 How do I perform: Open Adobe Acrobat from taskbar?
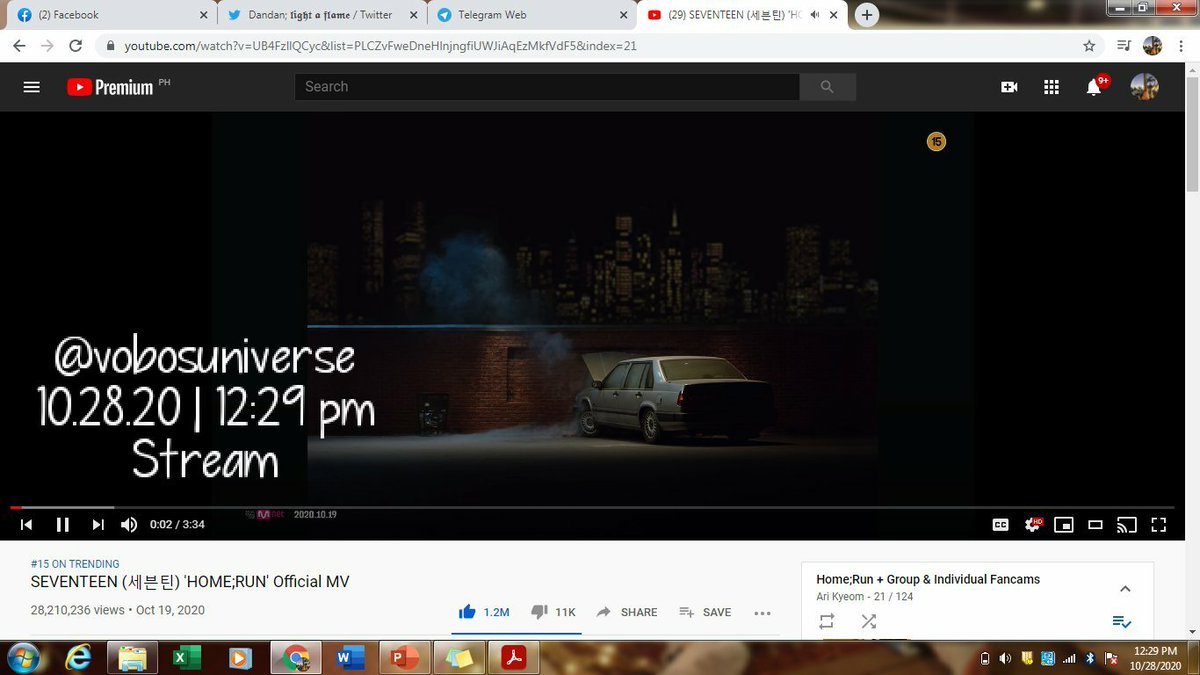coord(512,658)
